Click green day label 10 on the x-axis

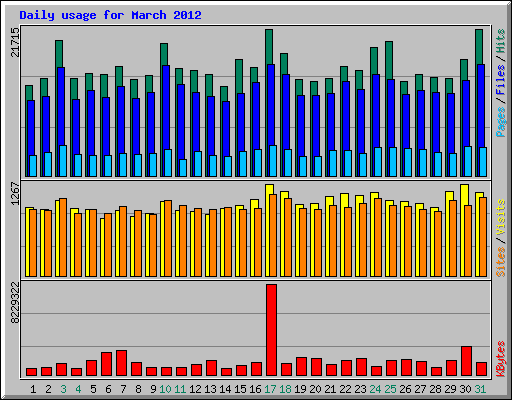[x=165, y=389]
